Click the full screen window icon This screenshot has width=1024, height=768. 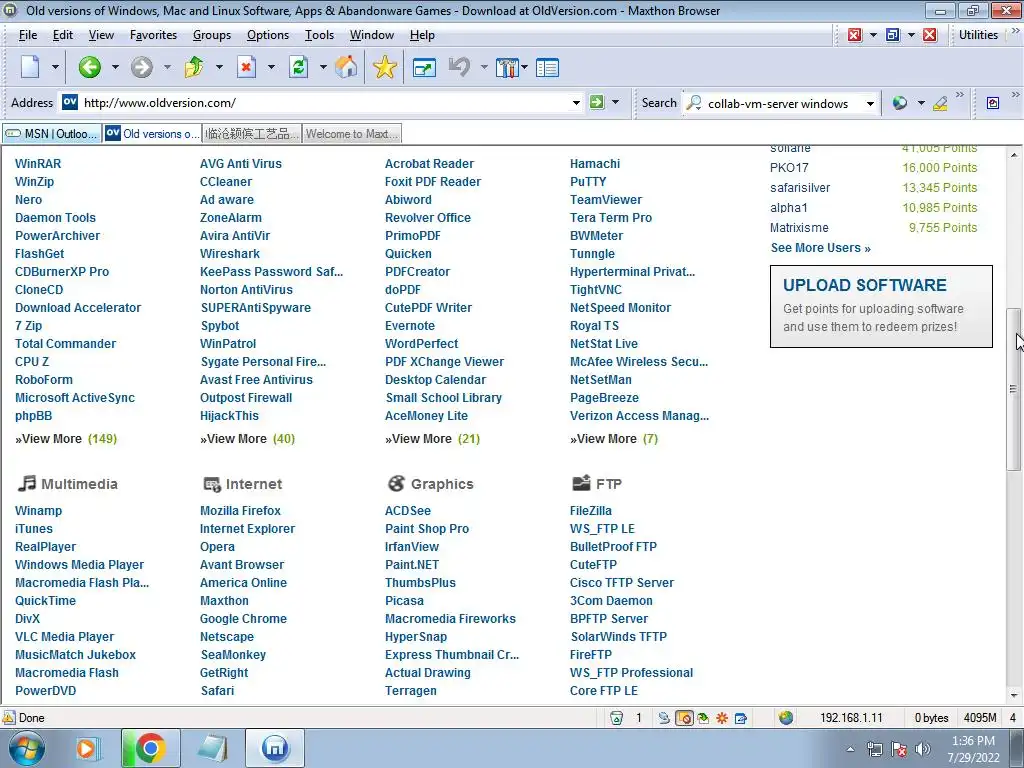point(424,67)
